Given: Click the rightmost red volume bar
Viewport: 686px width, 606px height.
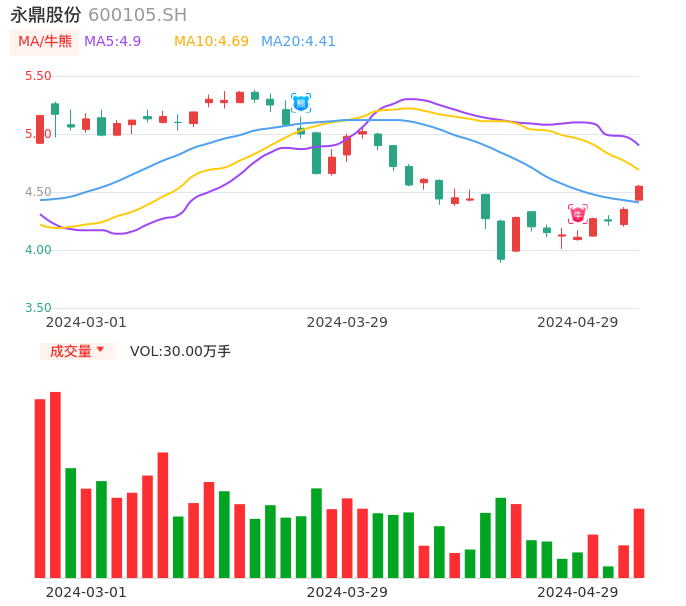Looking at the screenshot, I should (x=639, y=543).
